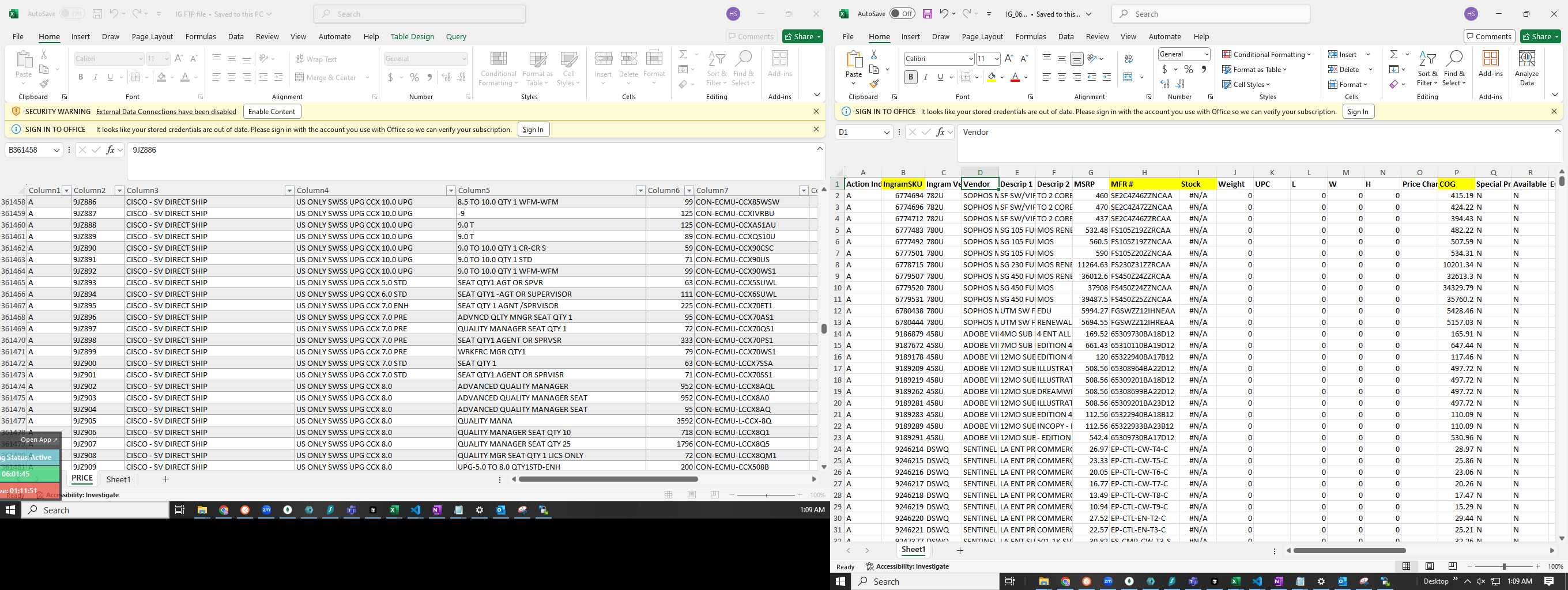Click Comments button in right Excel window
The height and width of the screenshot is (590, 1568).
(x=1488, y=36)
